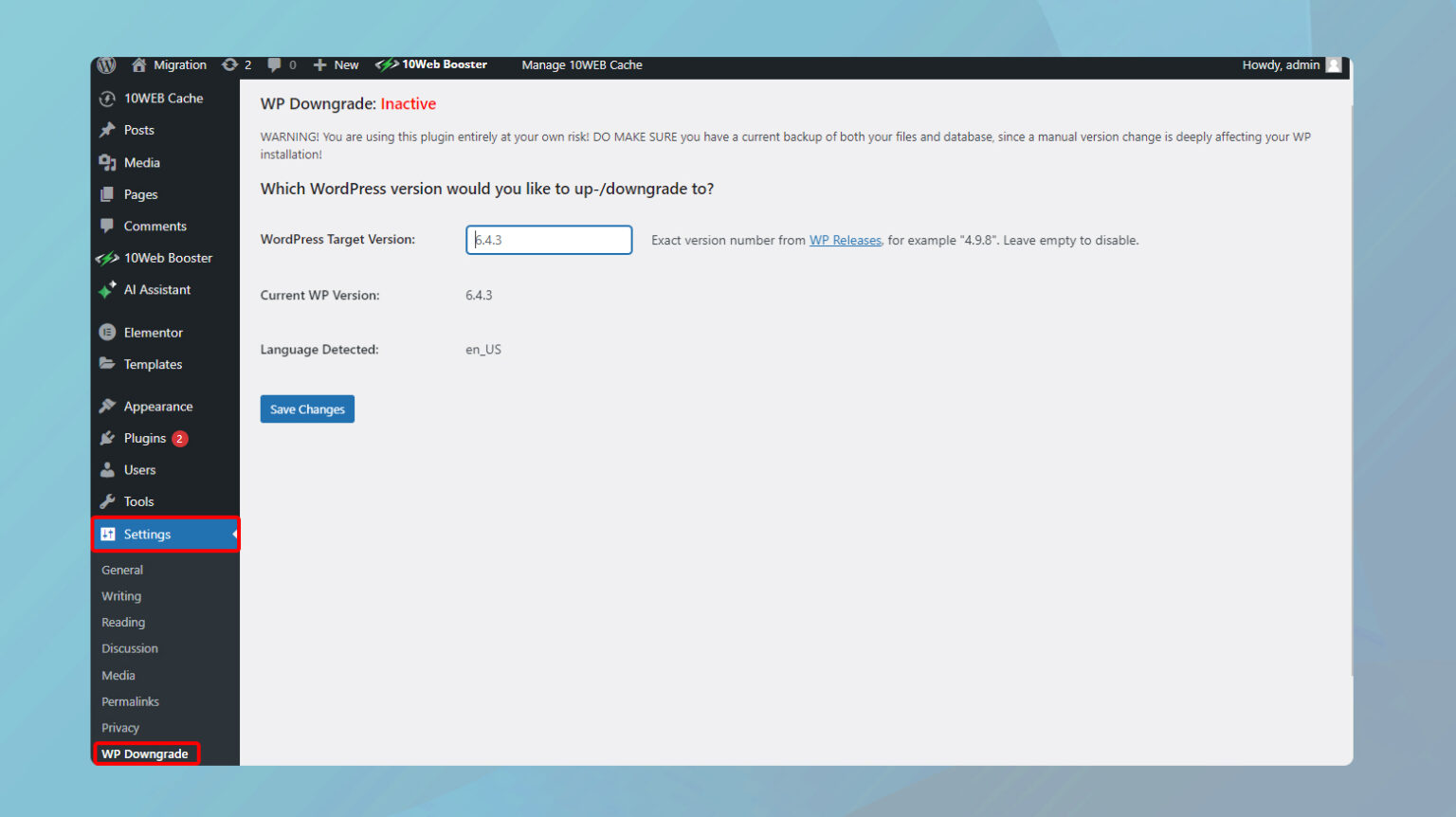Click the WordPress logo icon
Screen dimensions: 1456x817
pyautogui.click(x=106, y=64)
